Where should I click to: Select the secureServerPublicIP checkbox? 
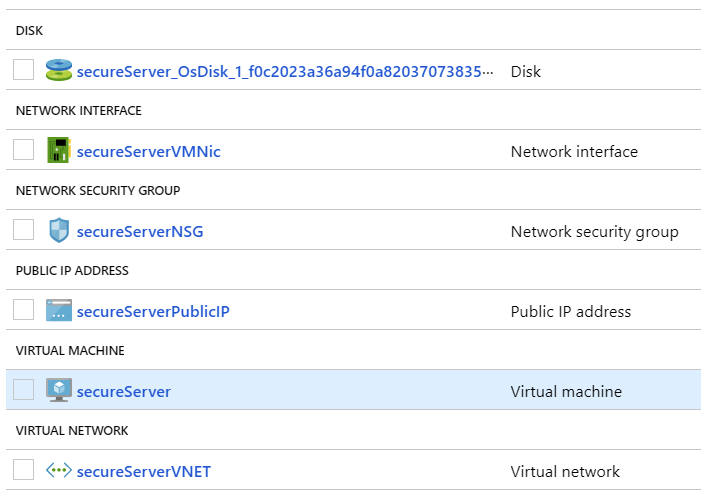point(23,310)
